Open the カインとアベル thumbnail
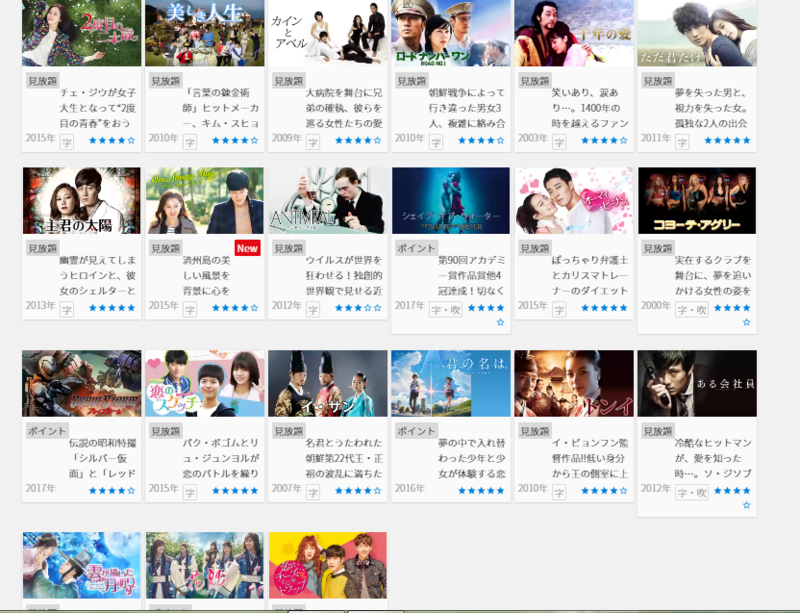The width and height of the screenshot is (800, 613). [x=328, y=33]
